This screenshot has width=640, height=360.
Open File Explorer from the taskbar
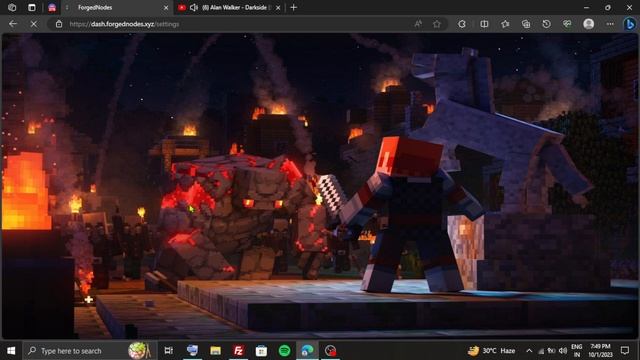(x=216, y=351)
